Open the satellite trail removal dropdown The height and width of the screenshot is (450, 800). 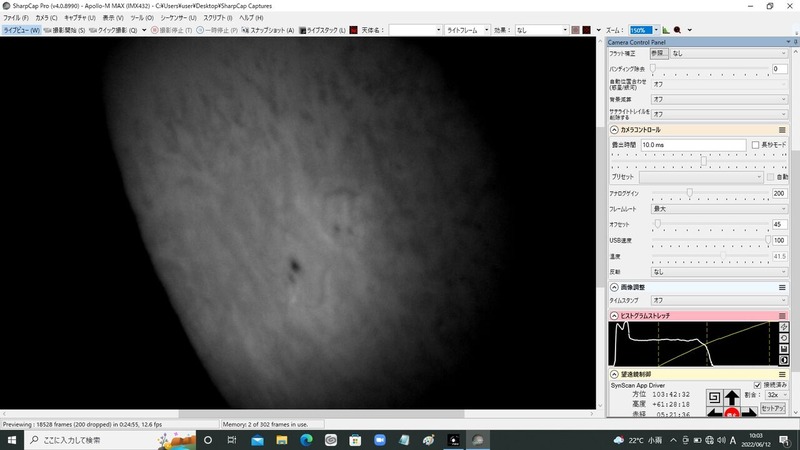click(x=719, y=114)
